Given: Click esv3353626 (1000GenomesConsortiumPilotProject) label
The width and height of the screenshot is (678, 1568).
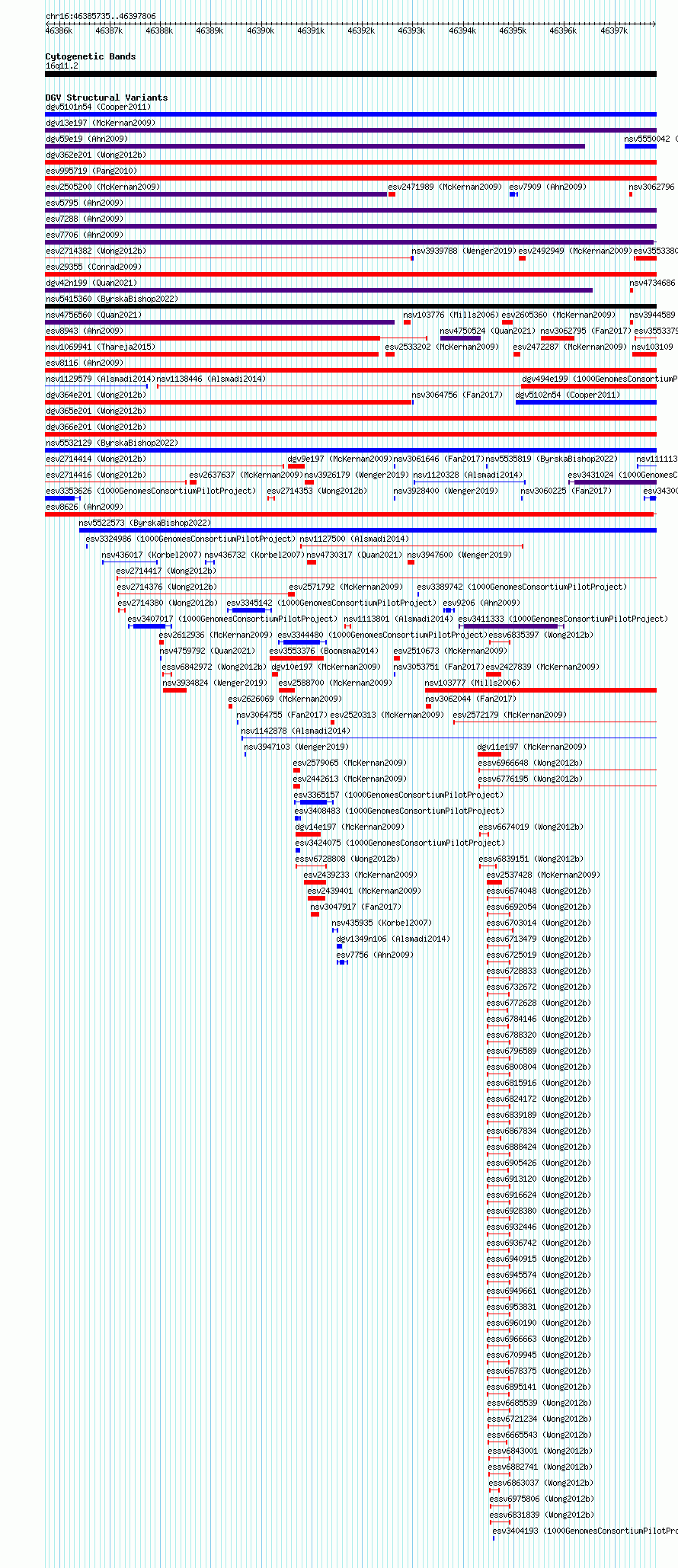Looking at the screenshot, I should click(151, 491).
